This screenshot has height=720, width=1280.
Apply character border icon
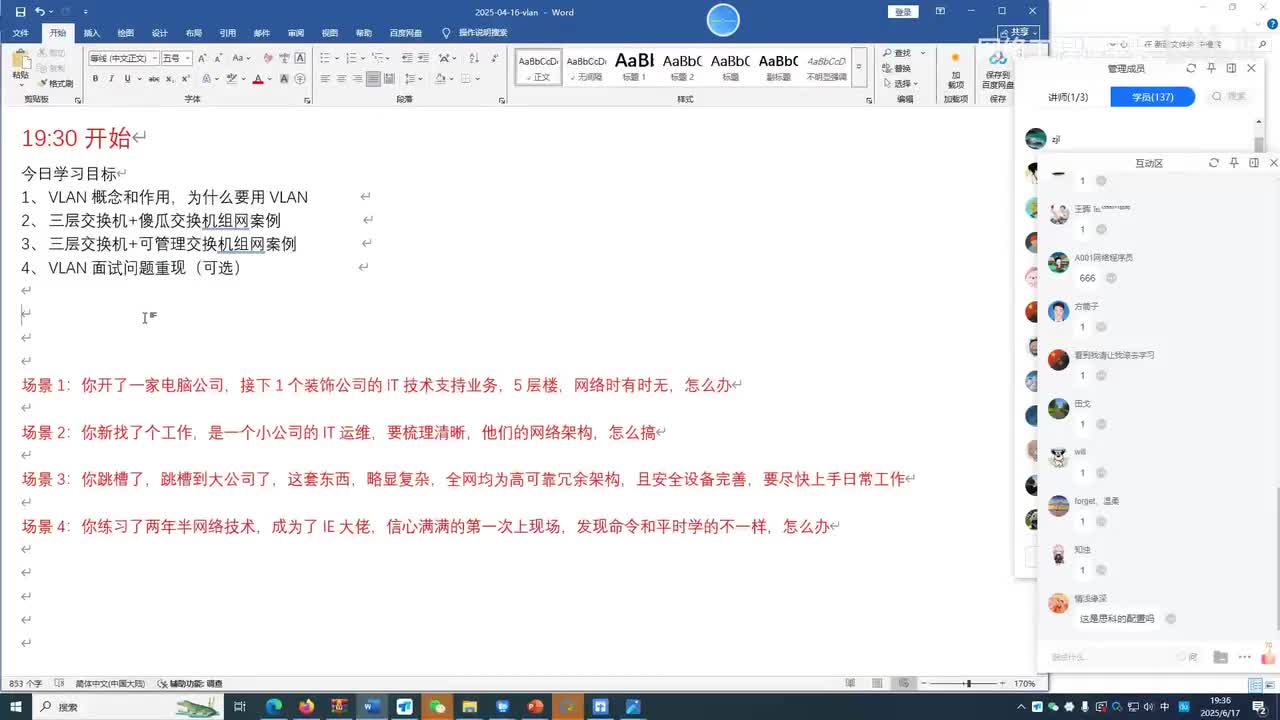[298, 58]
